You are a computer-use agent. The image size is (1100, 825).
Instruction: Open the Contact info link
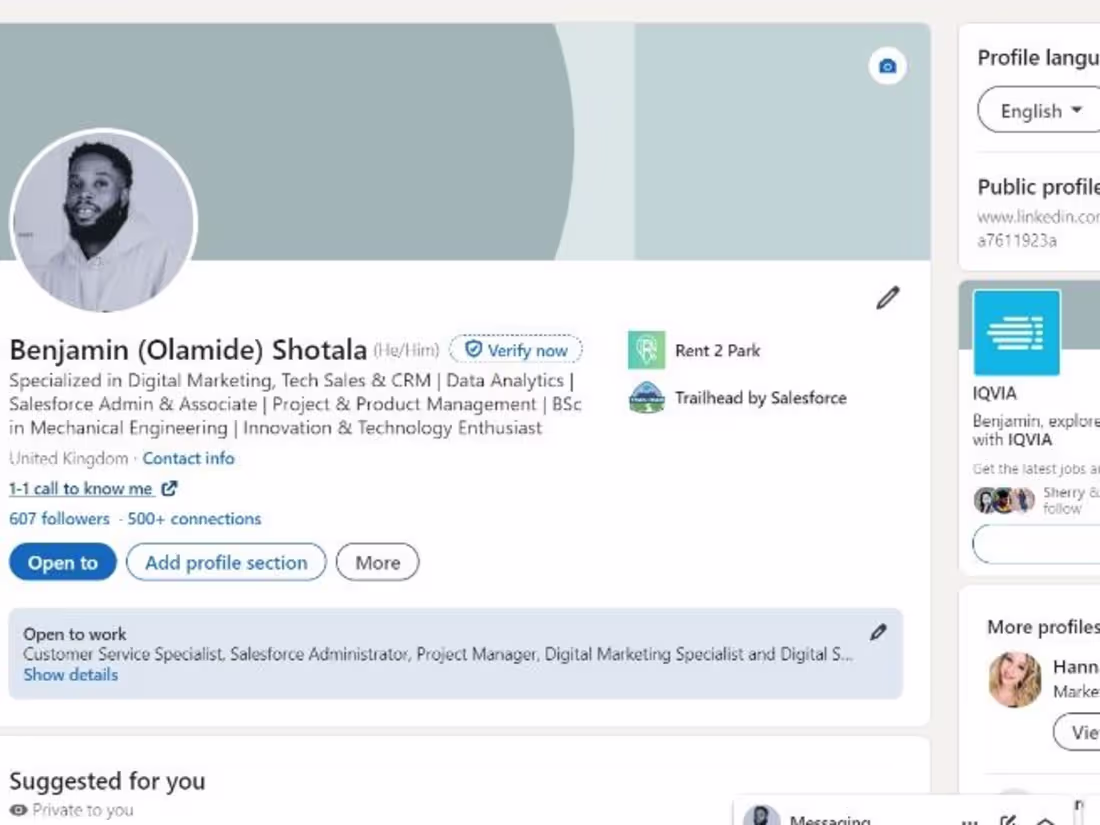[x=188, y=459]
